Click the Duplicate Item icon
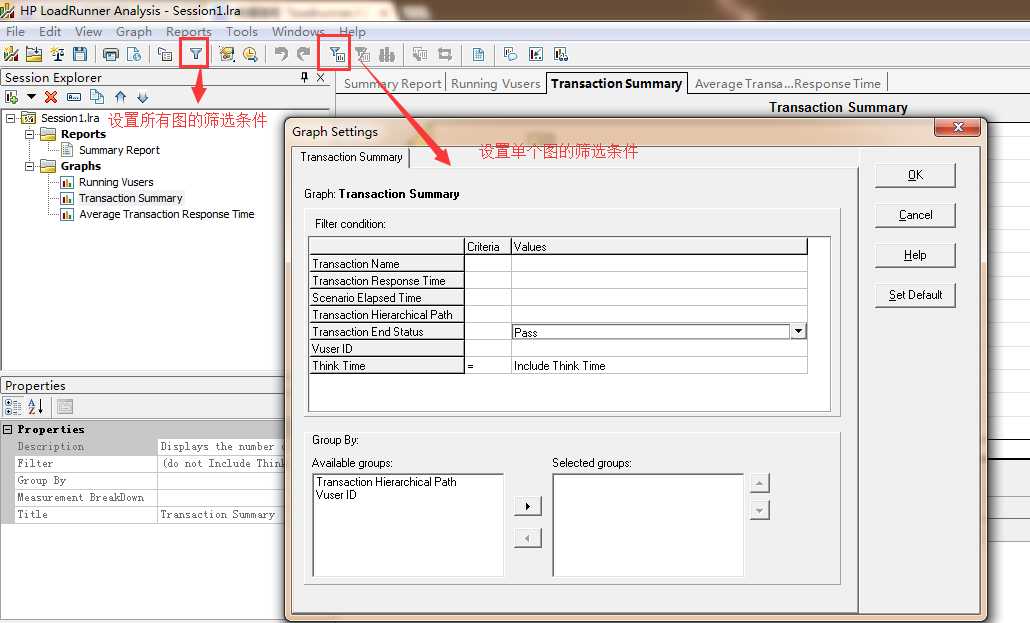 click(x=97, y=97)
